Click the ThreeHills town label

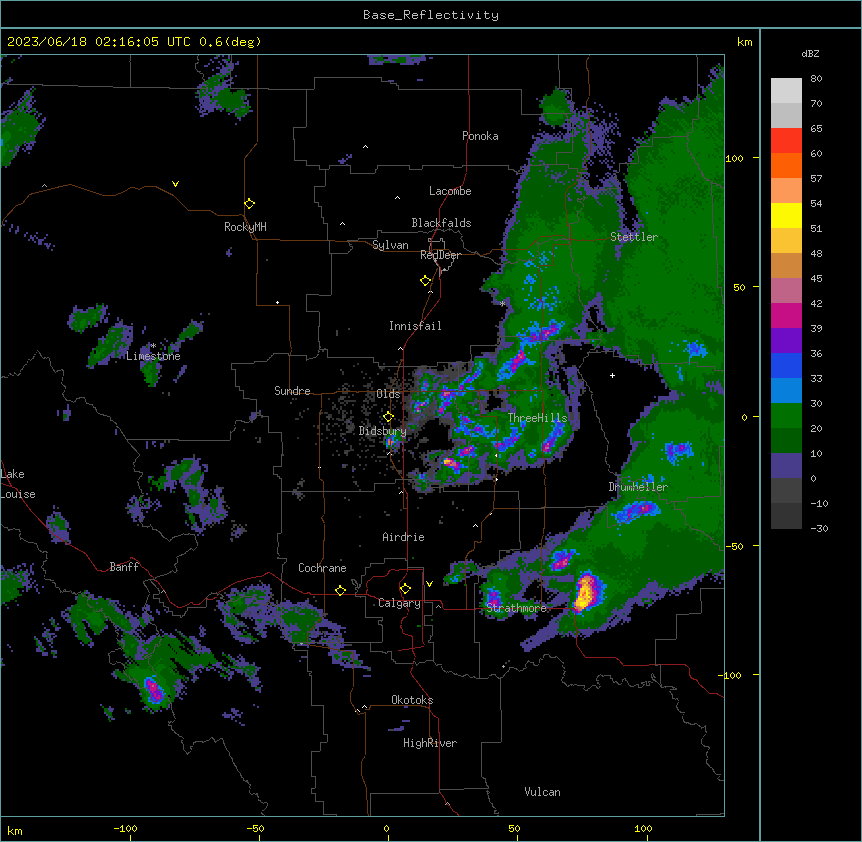coord(538,418)
